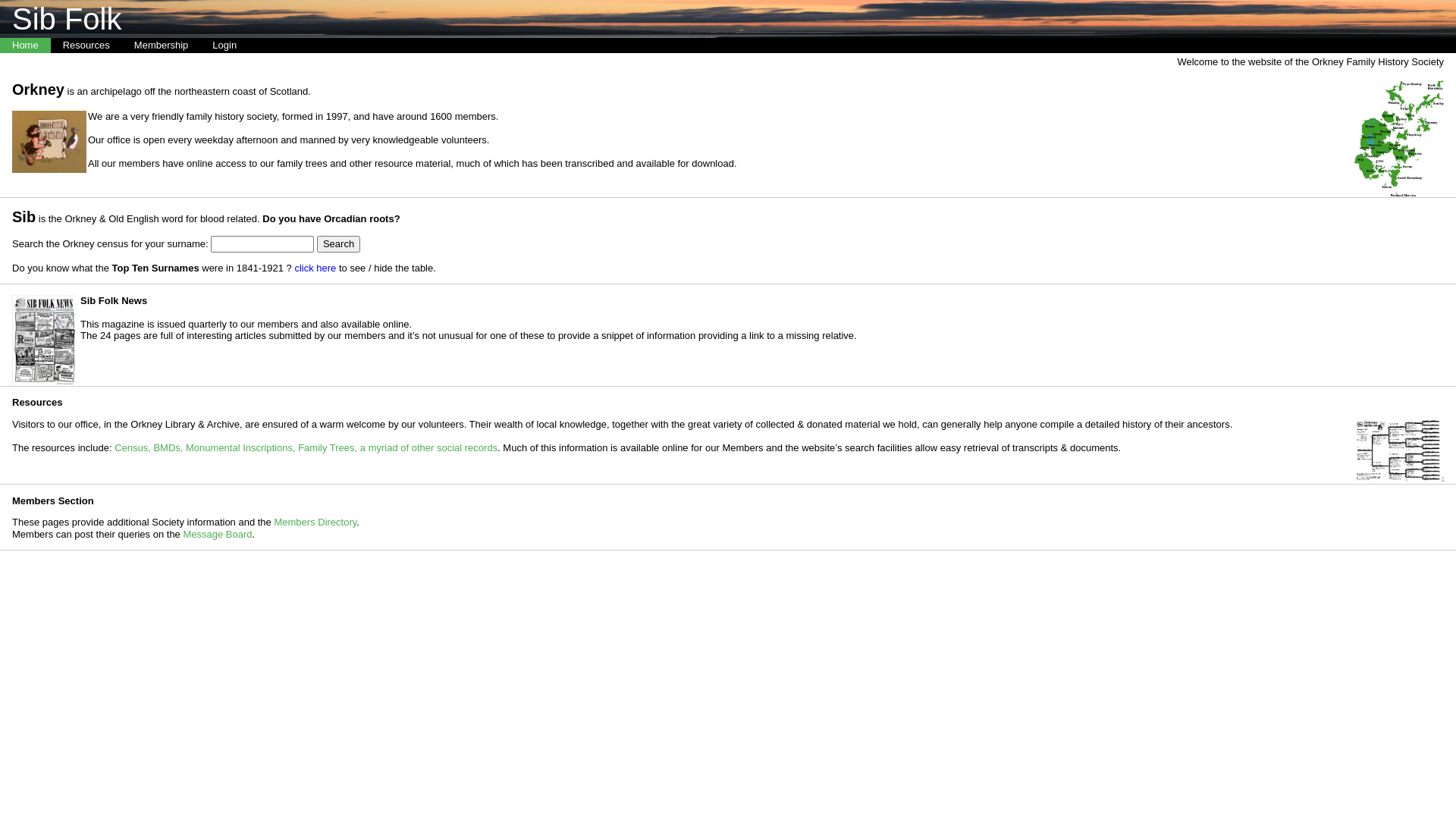Click 'The 24 pages are full' sentence
The width and height of the screenshot is (1456, 819).
point(468,336)
